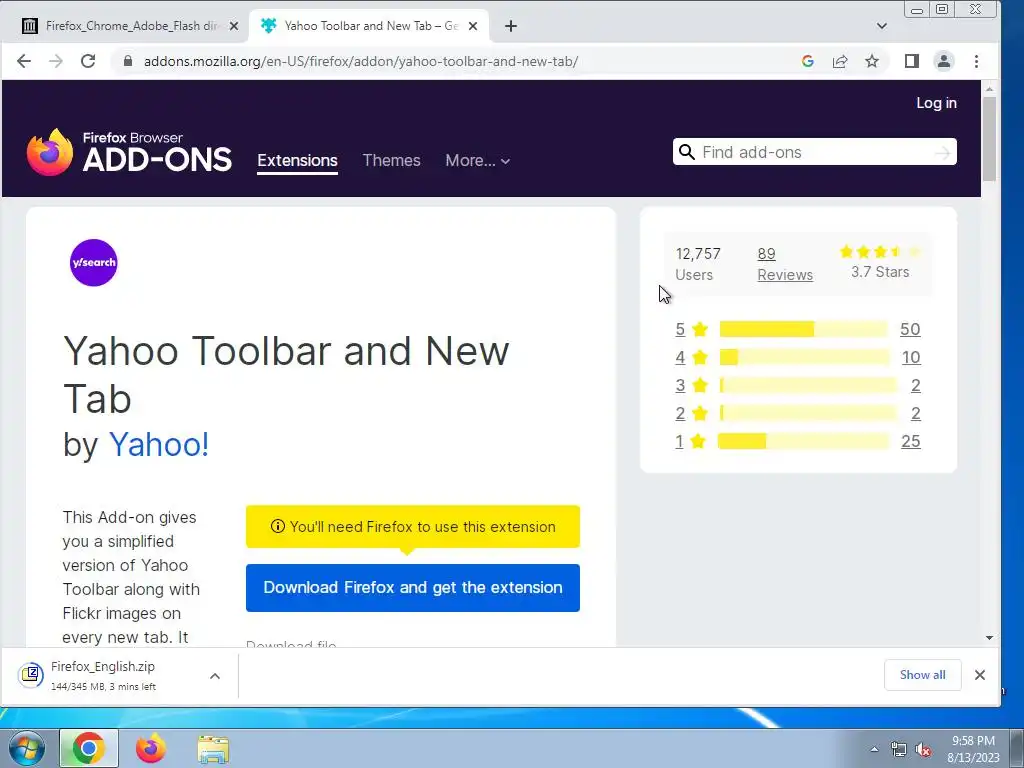Open the Themes section
The image size is (1024, 768).
point(391,161)
